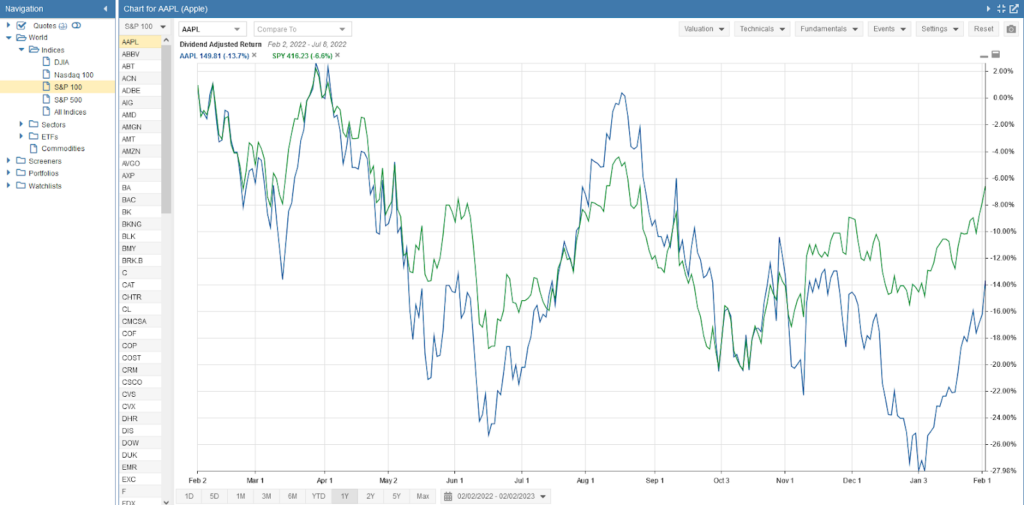This screenshot has height=505, width=1024.
Task: Click the Reset button
Action: [984, 29]
